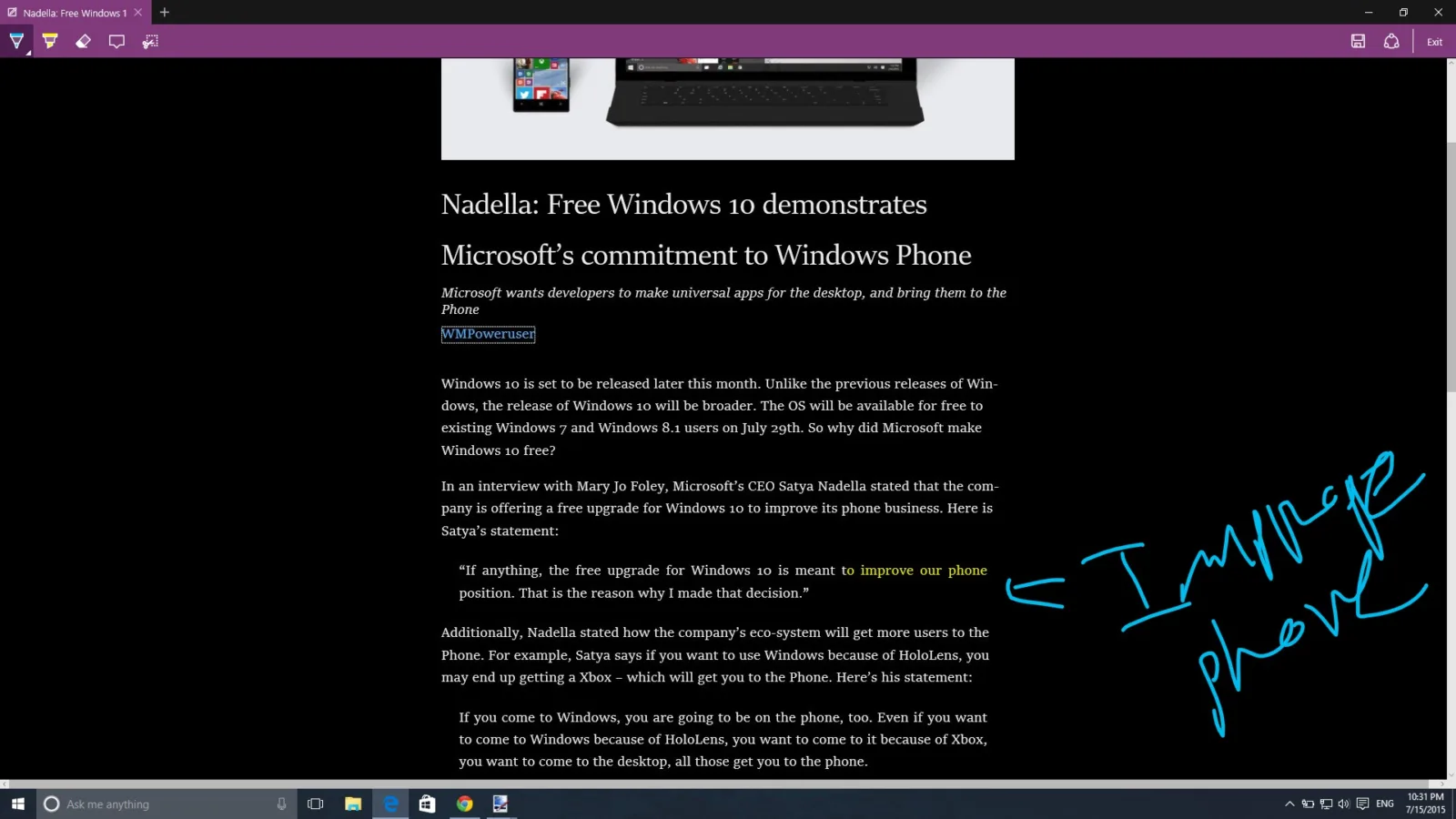Click the Cortana microphone icon
This screenshot has width=1456, height=819.
click(281, 804)
